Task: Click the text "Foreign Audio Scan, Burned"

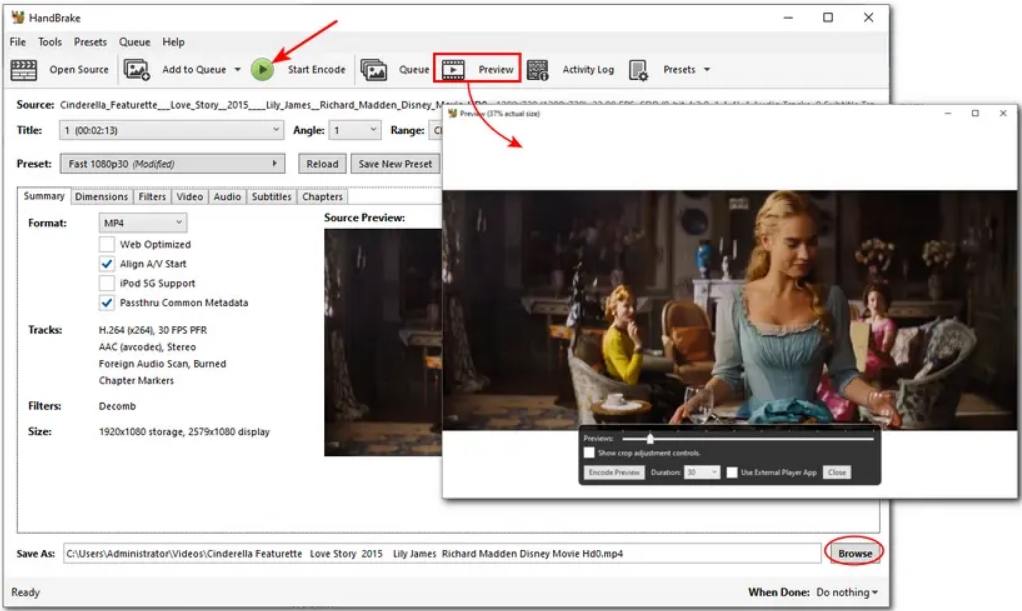Action: pos(162,364)
